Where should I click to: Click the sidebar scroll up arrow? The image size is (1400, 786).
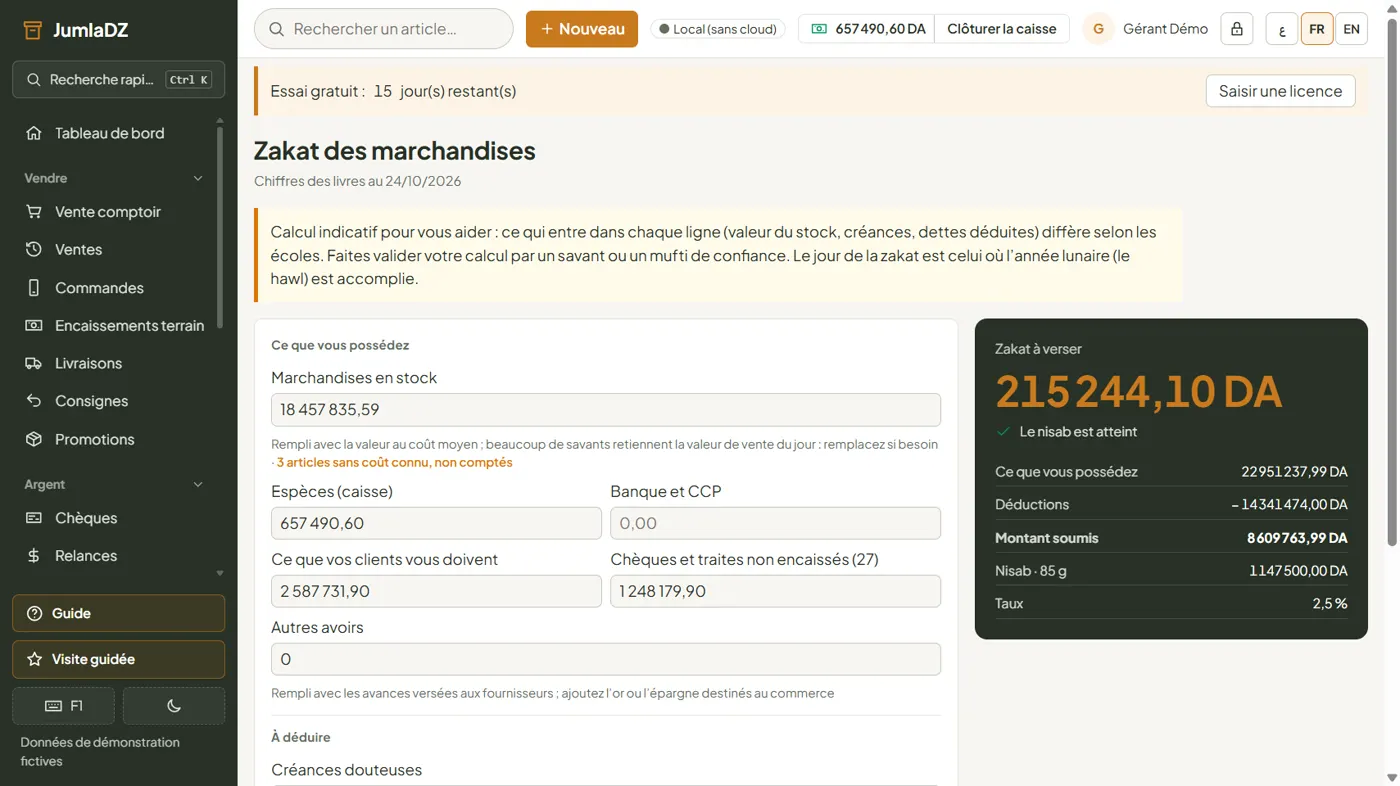pyautogui.click(x=220, y=121)
